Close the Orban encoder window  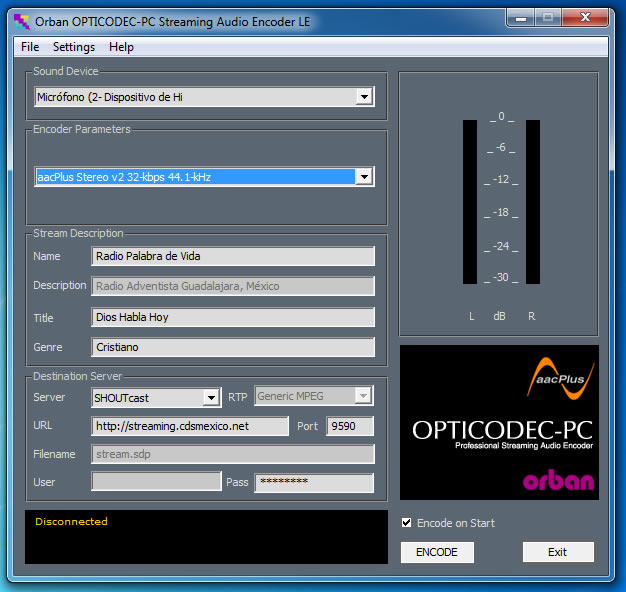click(x=585, y=17)
